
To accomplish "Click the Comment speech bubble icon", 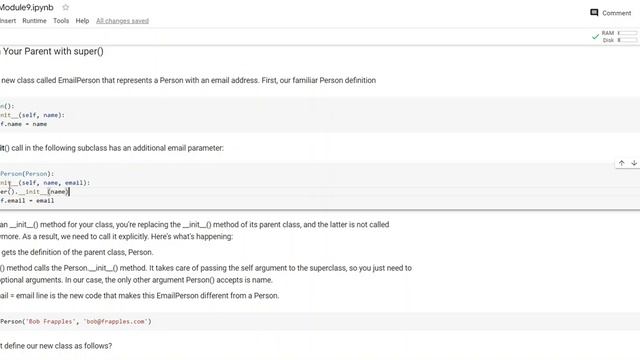I will (594, 13).
